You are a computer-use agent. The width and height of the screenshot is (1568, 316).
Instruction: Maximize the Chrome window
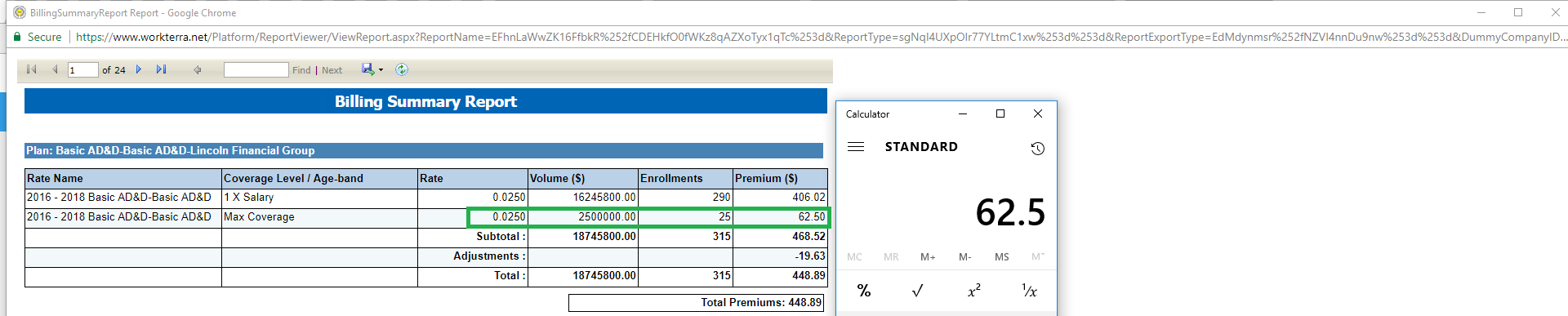[1518, 12]
